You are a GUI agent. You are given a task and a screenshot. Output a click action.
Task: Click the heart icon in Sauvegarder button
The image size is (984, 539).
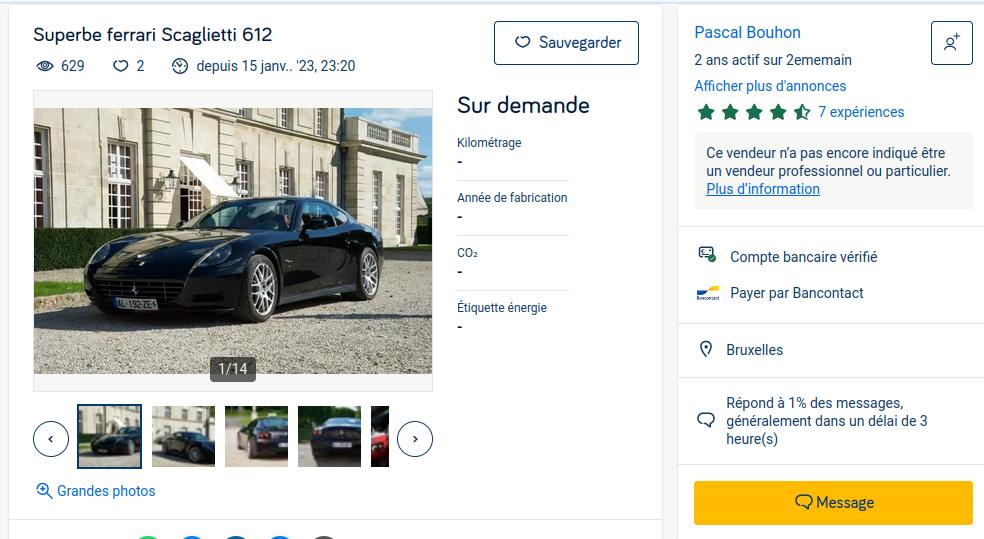coord(522,43)
